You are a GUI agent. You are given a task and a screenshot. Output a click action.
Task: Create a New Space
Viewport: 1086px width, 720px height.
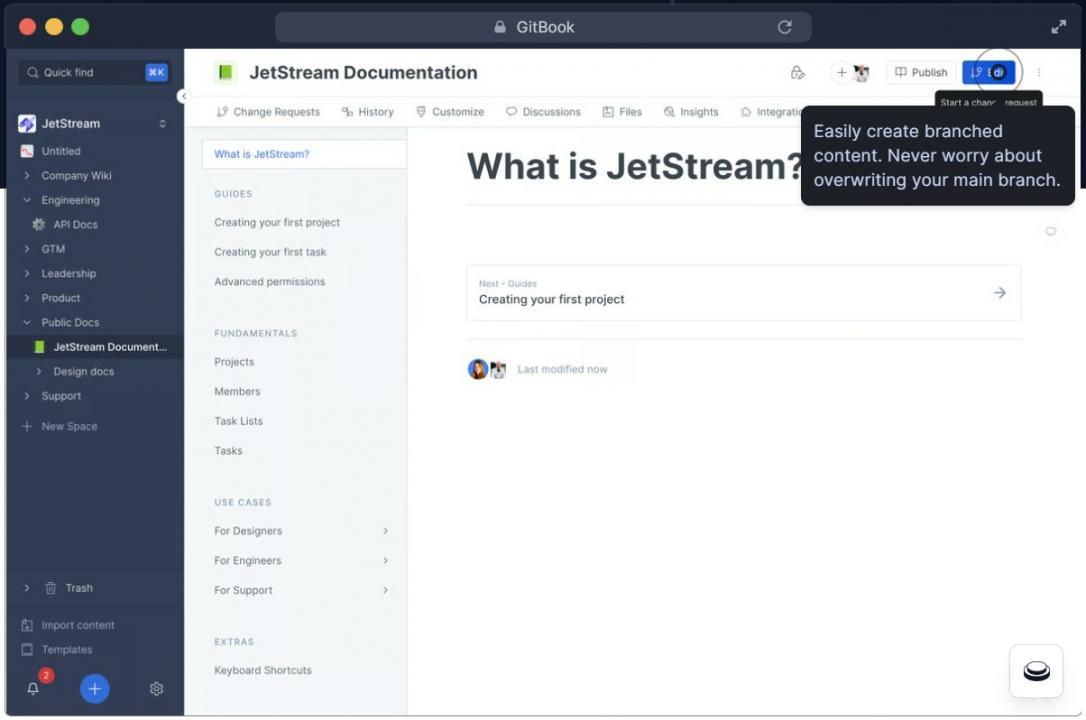[60, 426]
